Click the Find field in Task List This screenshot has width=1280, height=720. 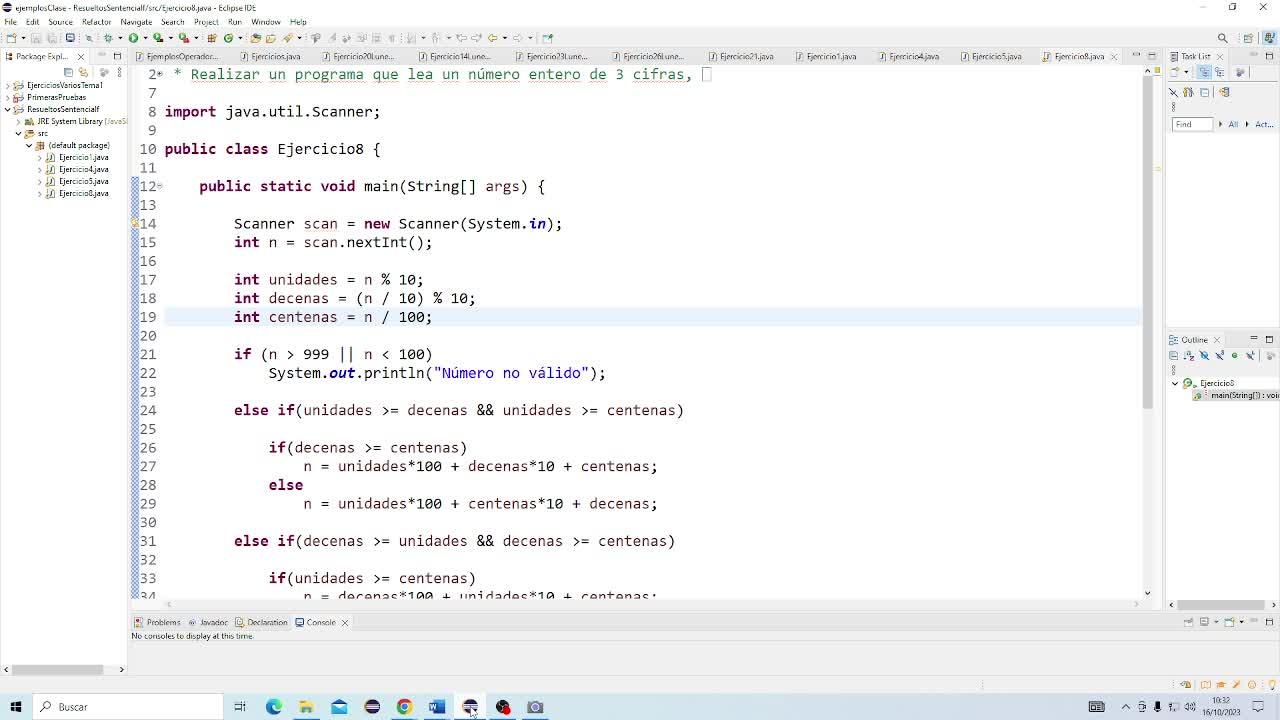click(1191, 124)
